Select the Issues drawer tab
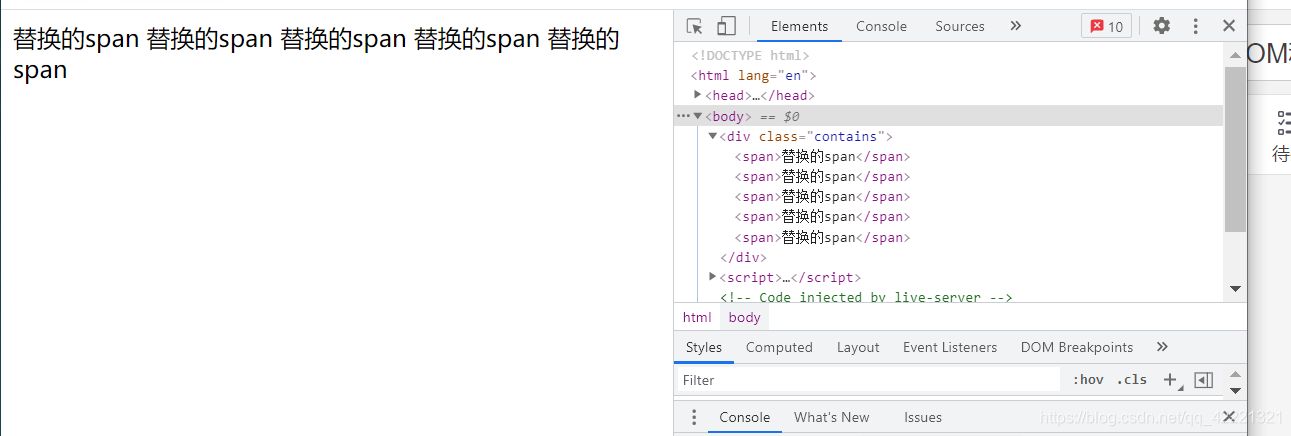 923,417
